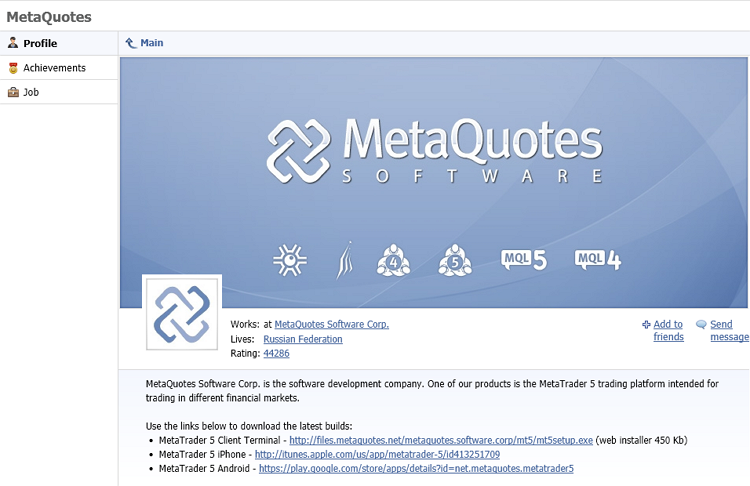
Task: Click the MetaTrader 4 icon in banner
Action: 393,260
